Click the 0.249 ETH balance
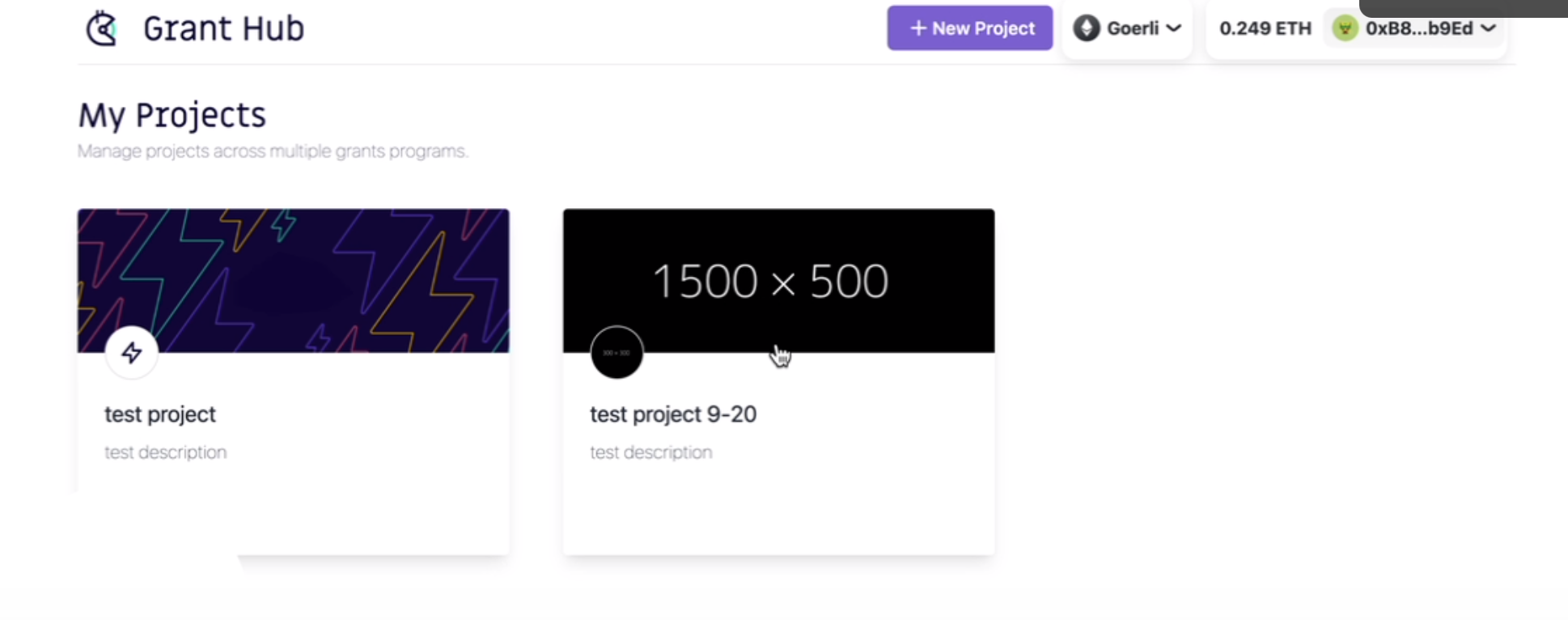Viewport: 1568px width, 620px height. pos(1265,28)
